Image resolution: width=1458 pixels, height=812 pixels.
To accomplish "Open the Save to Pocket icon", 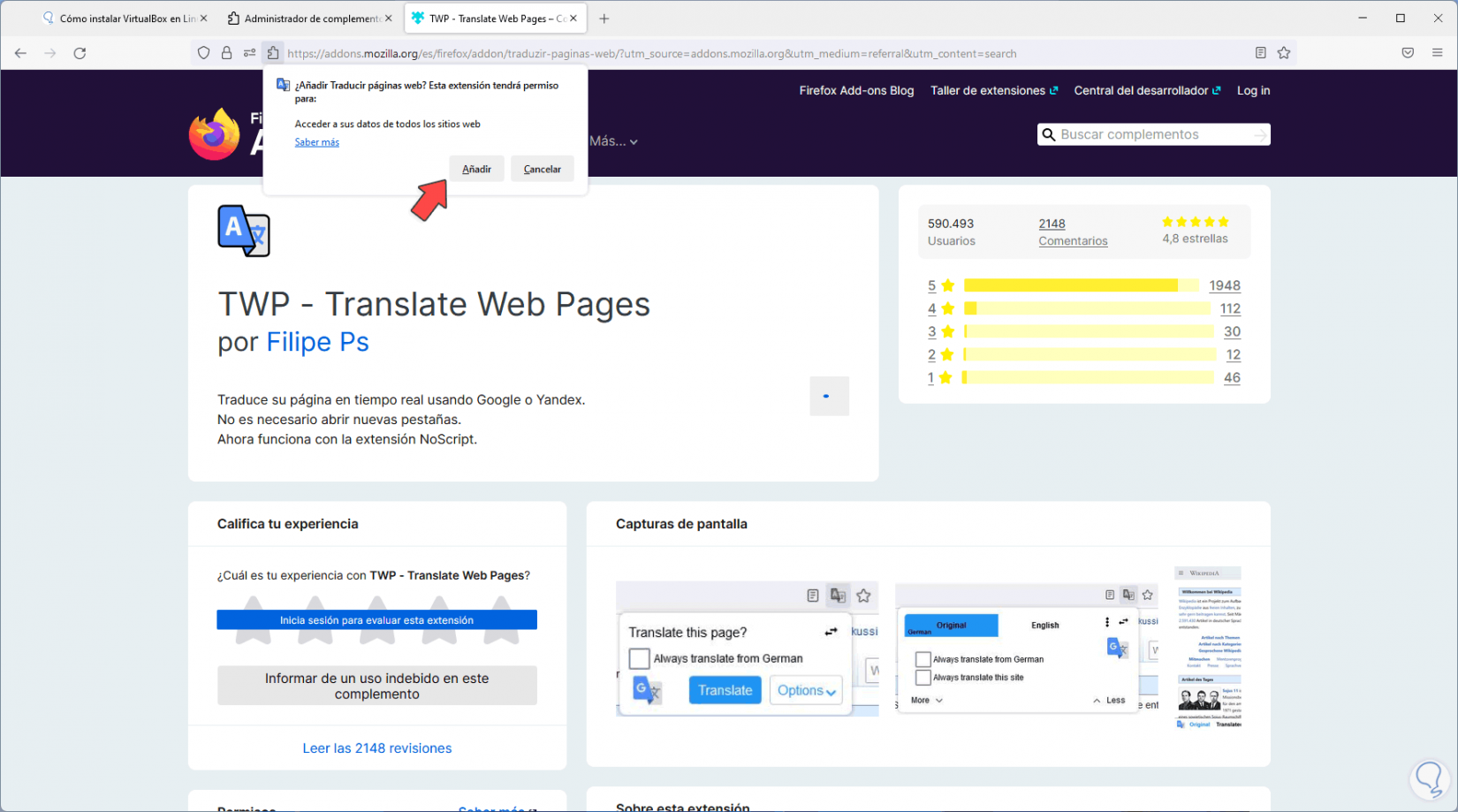I will coord(1408,53).
